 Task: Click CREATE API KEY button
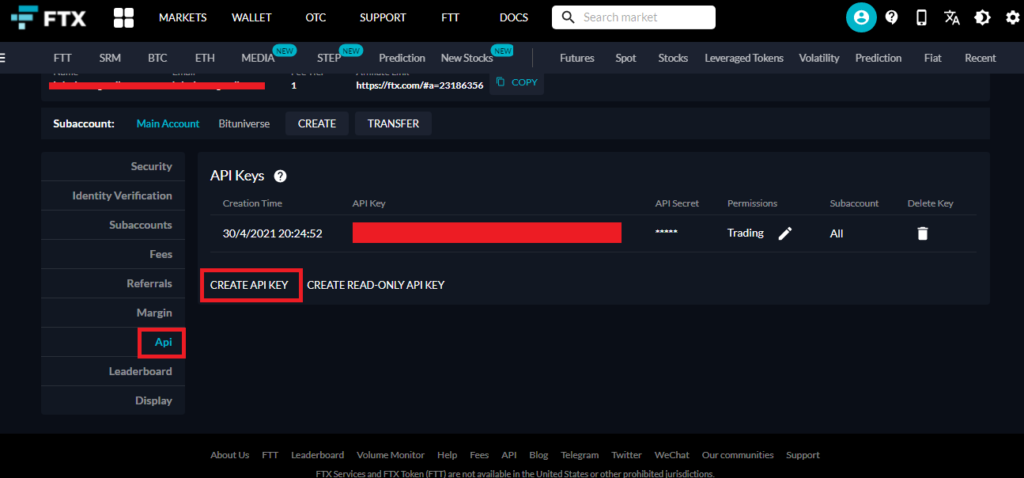249,285
